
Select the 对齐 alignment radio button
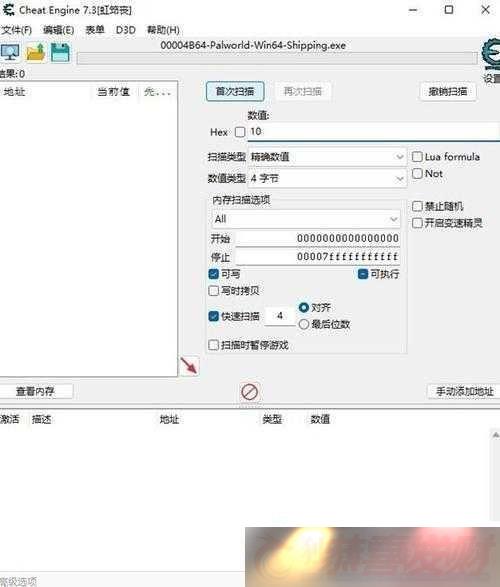coord(304,308)
